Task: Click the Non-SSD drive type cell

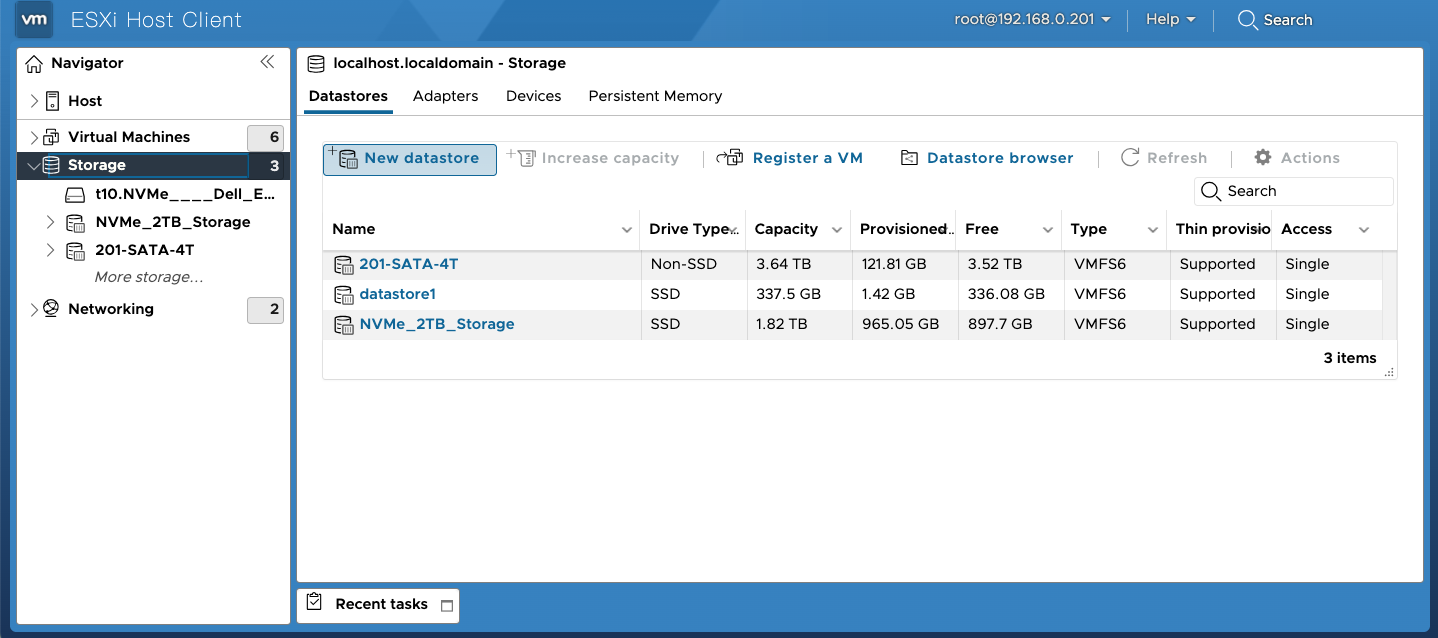Action: pos(693,264)
